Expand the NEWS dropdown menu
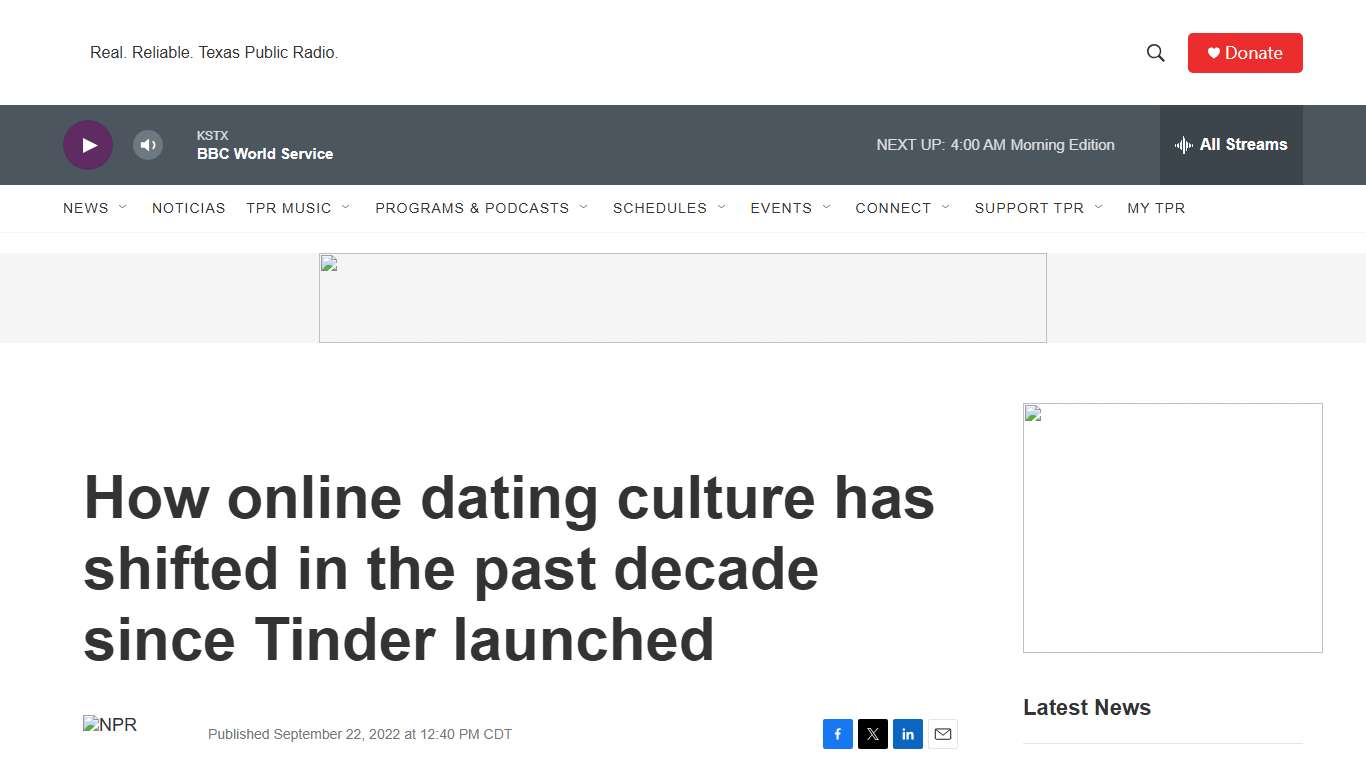 [x=122, y=208]
